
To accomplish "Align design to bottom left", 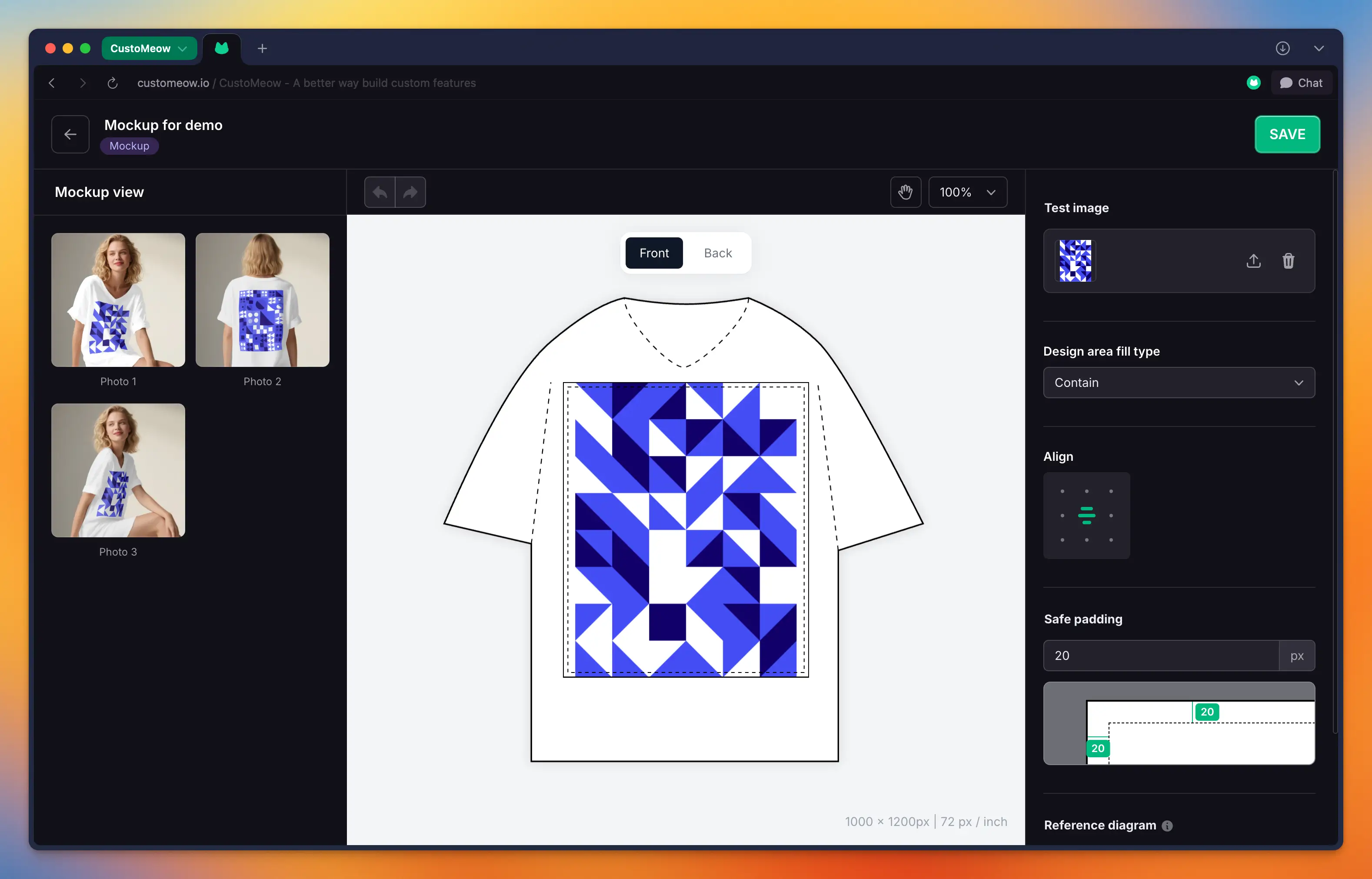I will 1062,540.
